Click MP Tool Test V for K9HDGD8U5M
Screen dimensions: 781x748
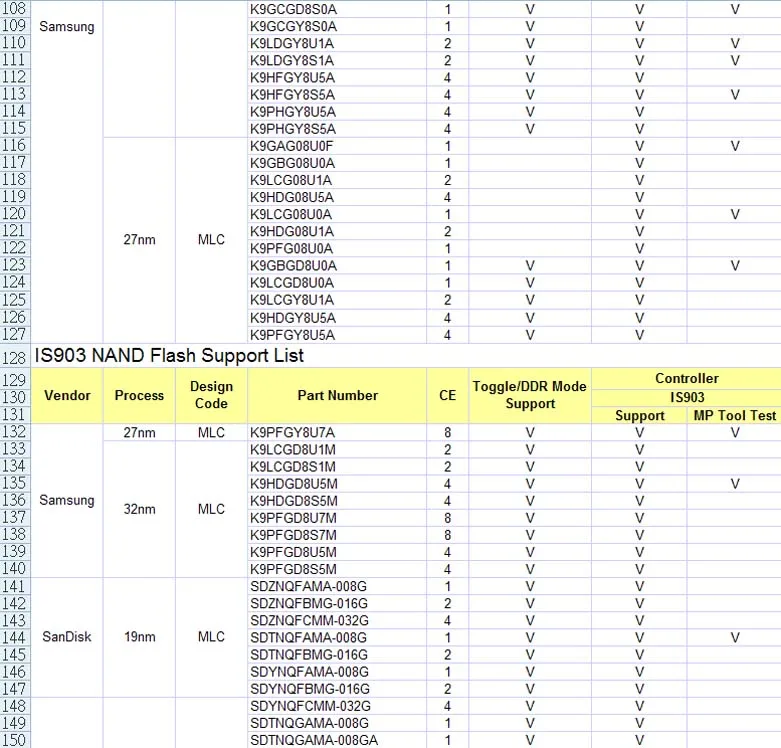point(734,484)
